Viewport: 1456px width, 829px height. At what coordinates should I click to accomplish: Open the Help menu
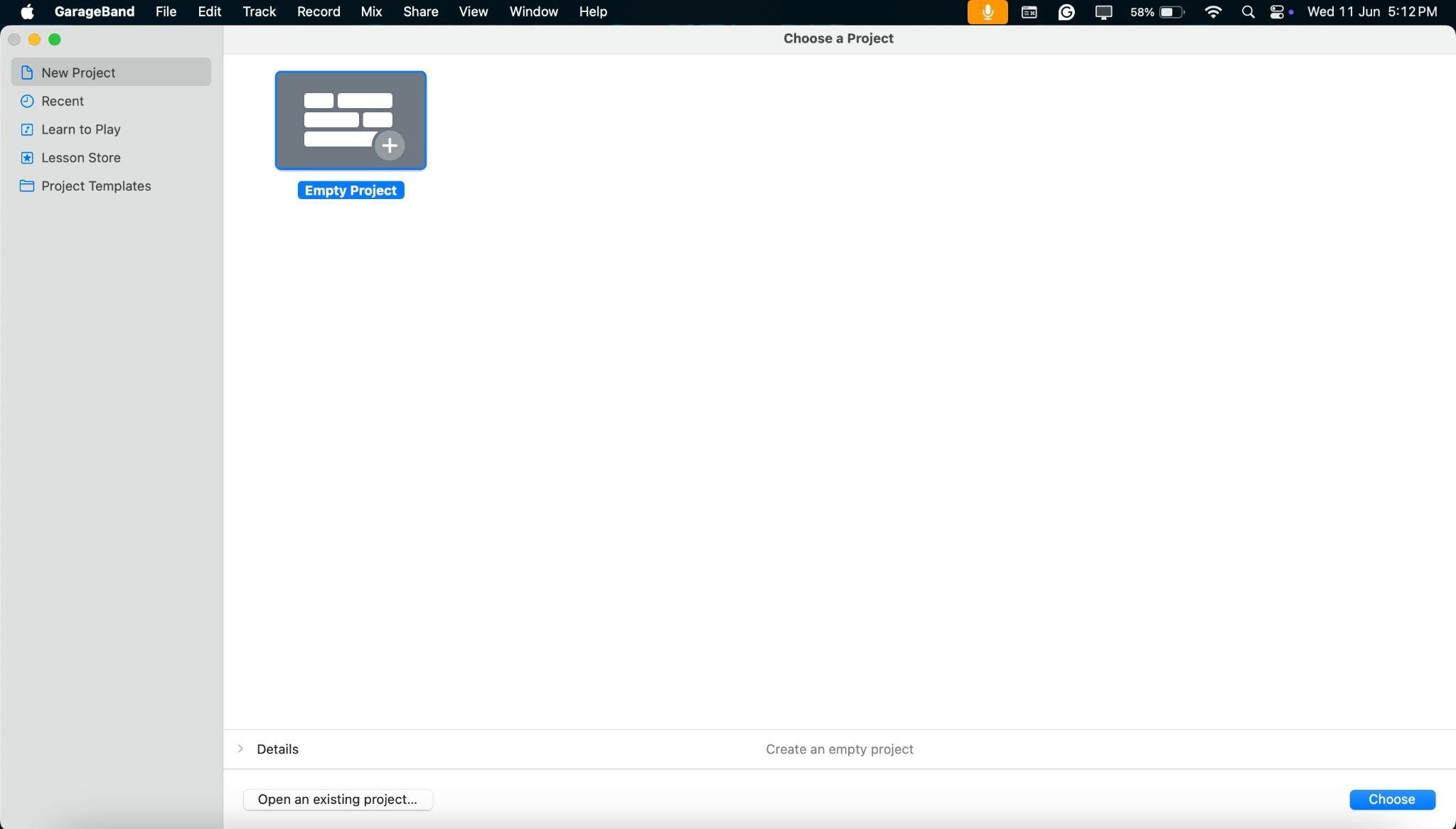click(593, 12)
